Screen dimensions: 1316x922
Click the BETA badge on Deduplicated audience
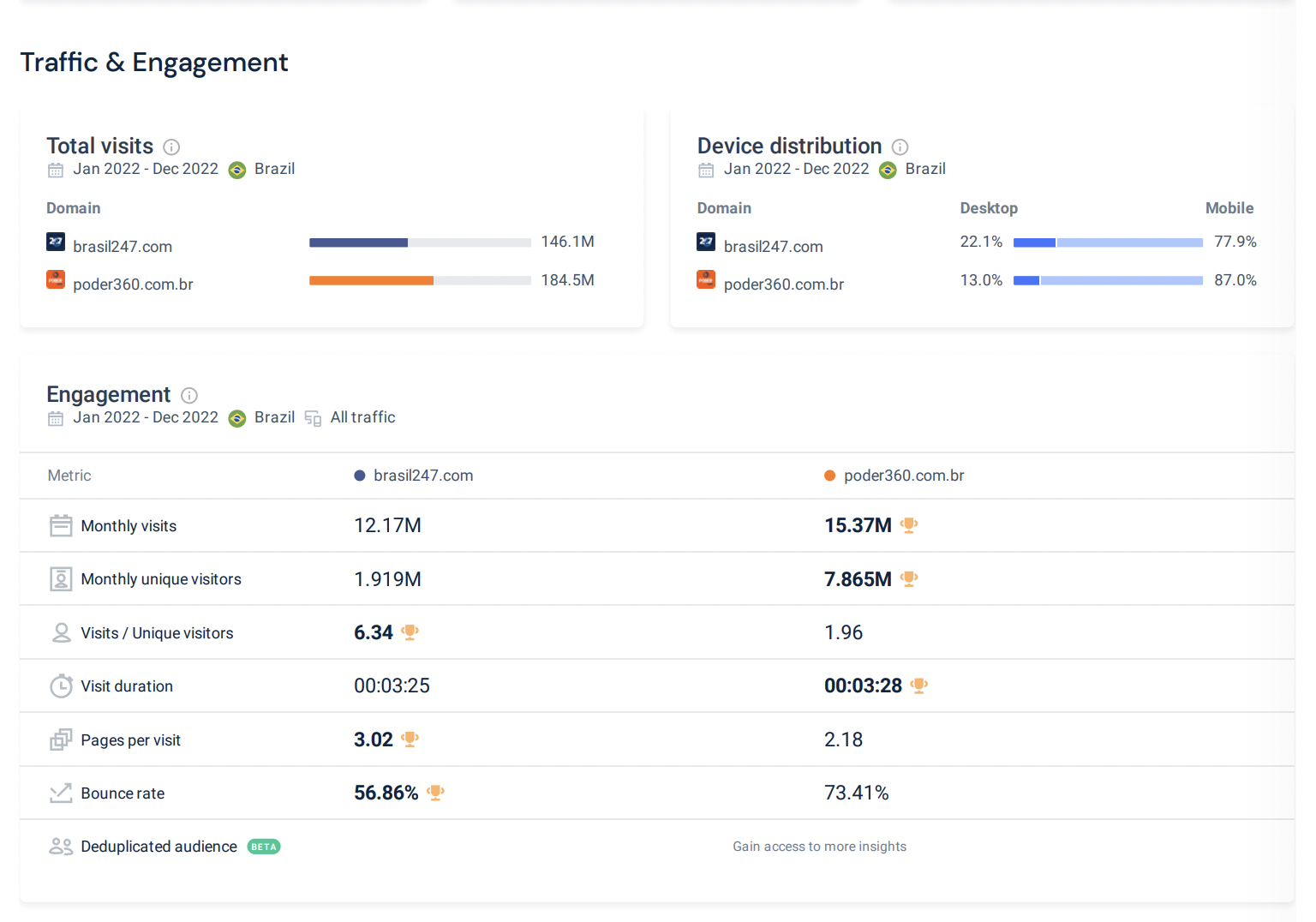click(264, 847)
